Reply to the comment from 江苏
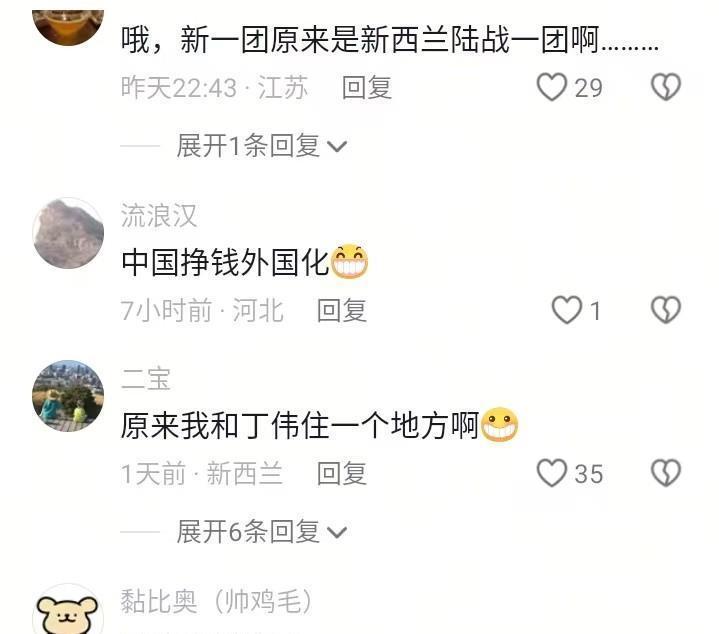Screen dimensions: 719x634 367,88
